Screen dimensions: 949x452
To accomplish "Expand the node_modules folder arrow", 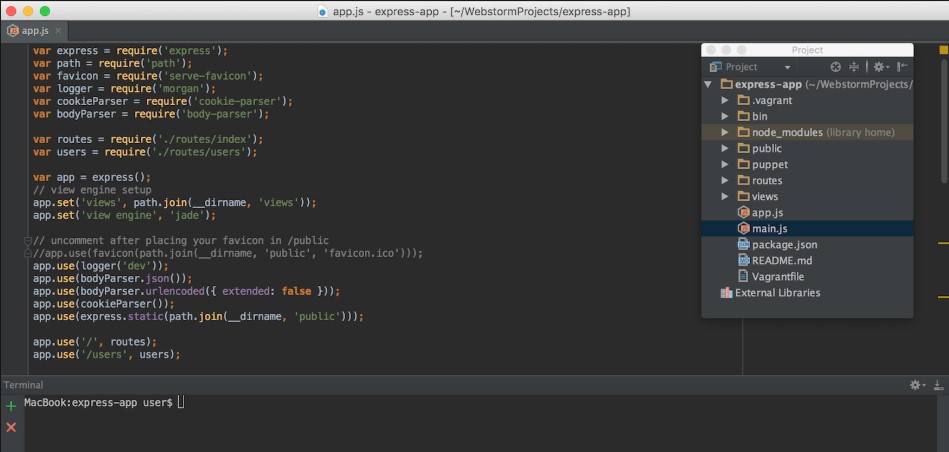I will (725, 133).
